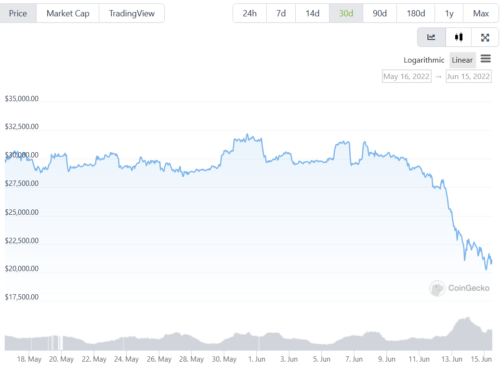The width and height of the screenshot is (500, 365).
Task: Switch to the Market Cap tab
Action: pyautogui.click(x=68, y=13)
